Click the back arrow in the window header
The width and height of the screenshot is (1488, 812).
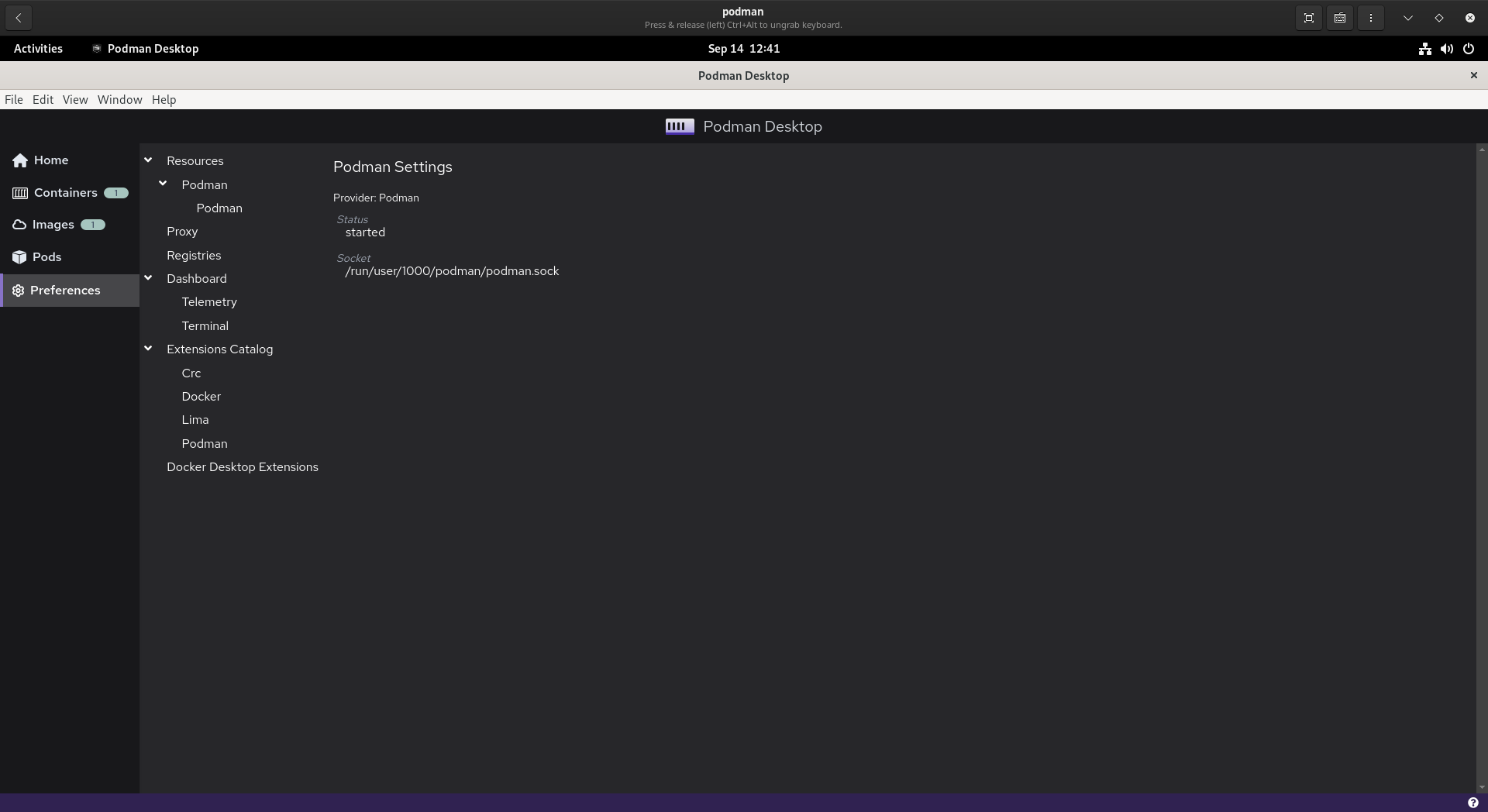point(18,17)
